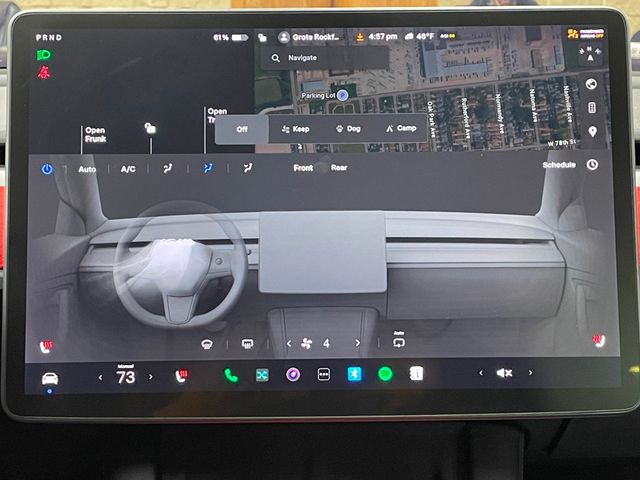Tap the 73 temperature setting
This screenshot has width=640, height=480.
click(x=126, y=377)
